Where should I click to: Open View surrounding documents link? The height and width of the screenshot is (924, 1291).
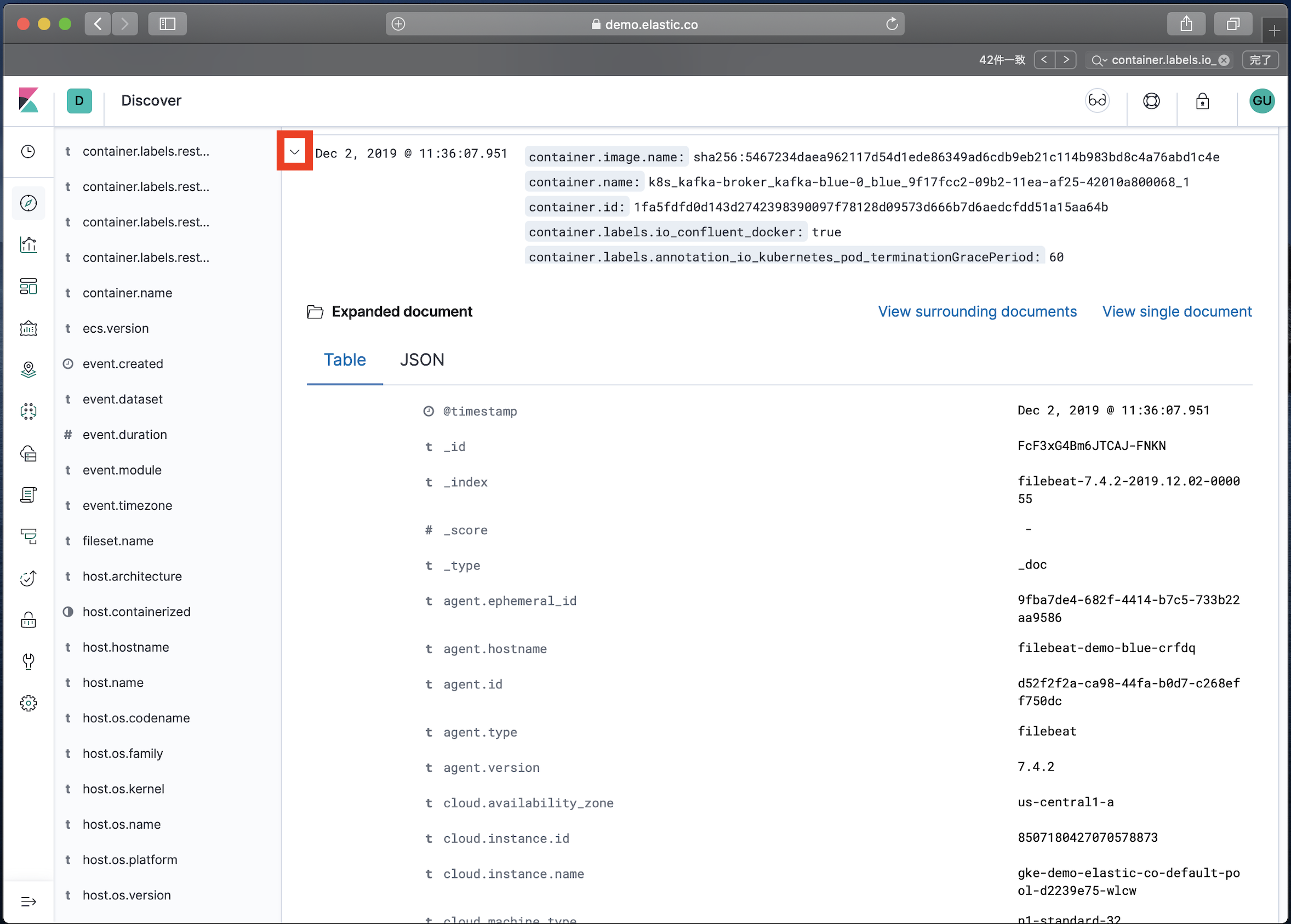pos(976,312)
